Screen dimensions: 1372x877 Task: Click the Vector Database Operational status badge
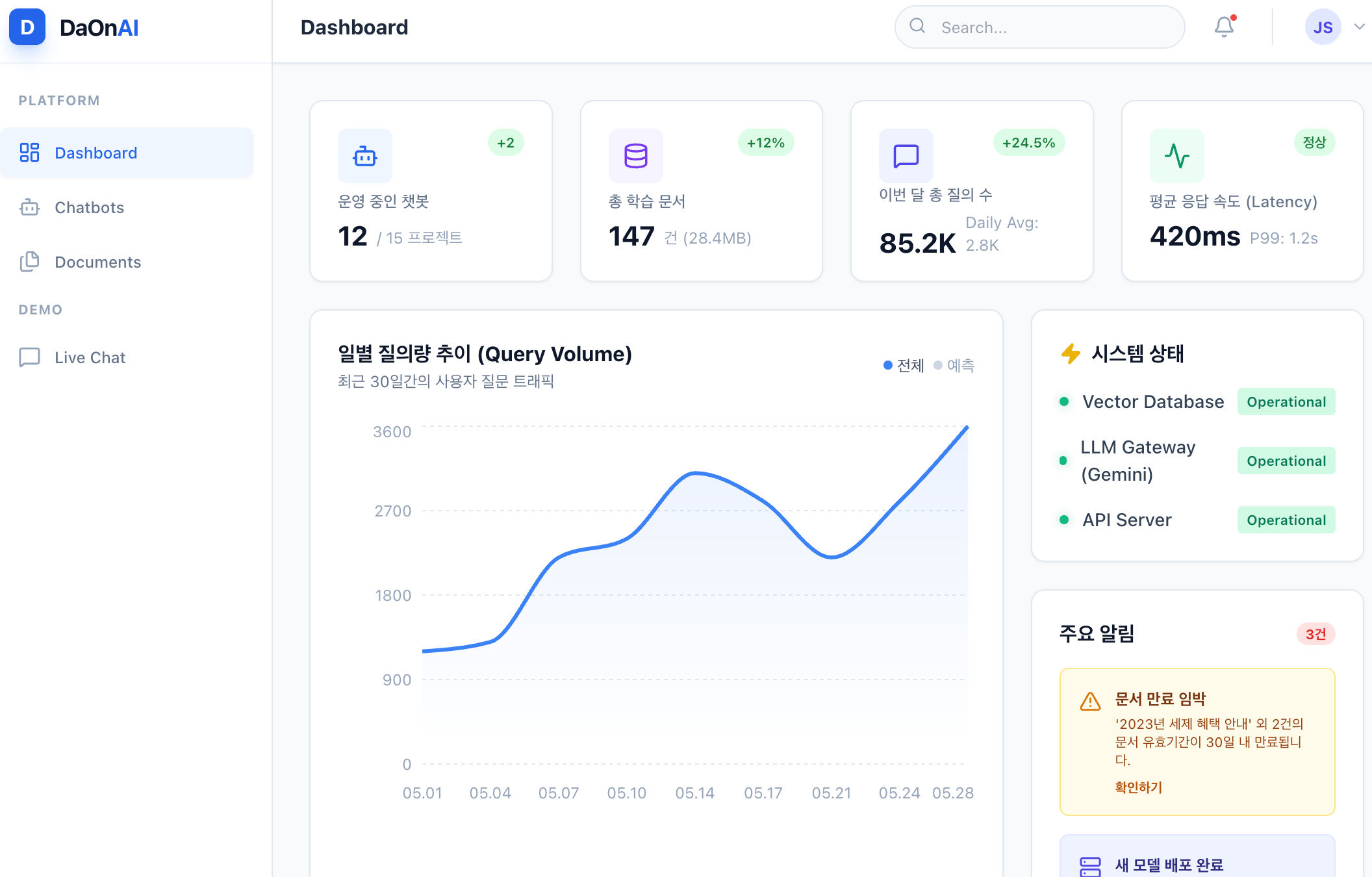(1286, 401)
